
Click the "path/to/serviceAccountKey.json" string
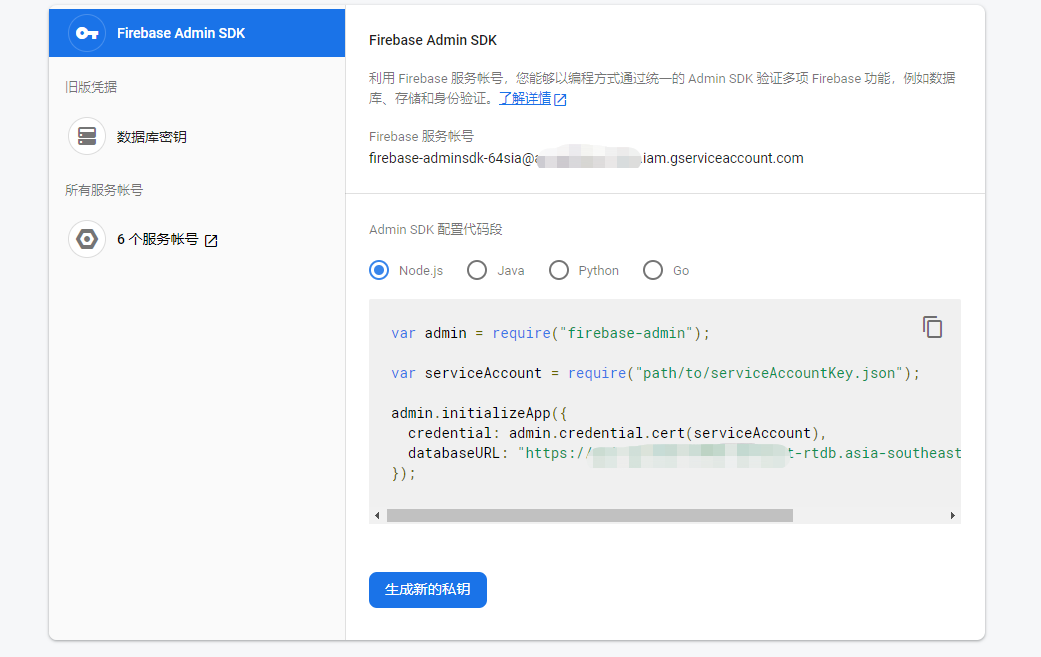[769, 373]
